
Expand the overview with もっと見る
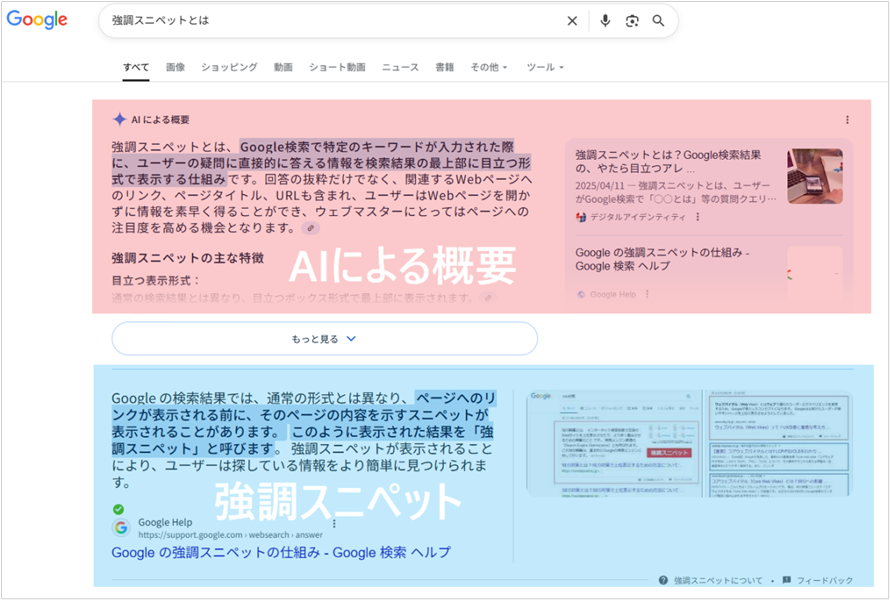325,339
